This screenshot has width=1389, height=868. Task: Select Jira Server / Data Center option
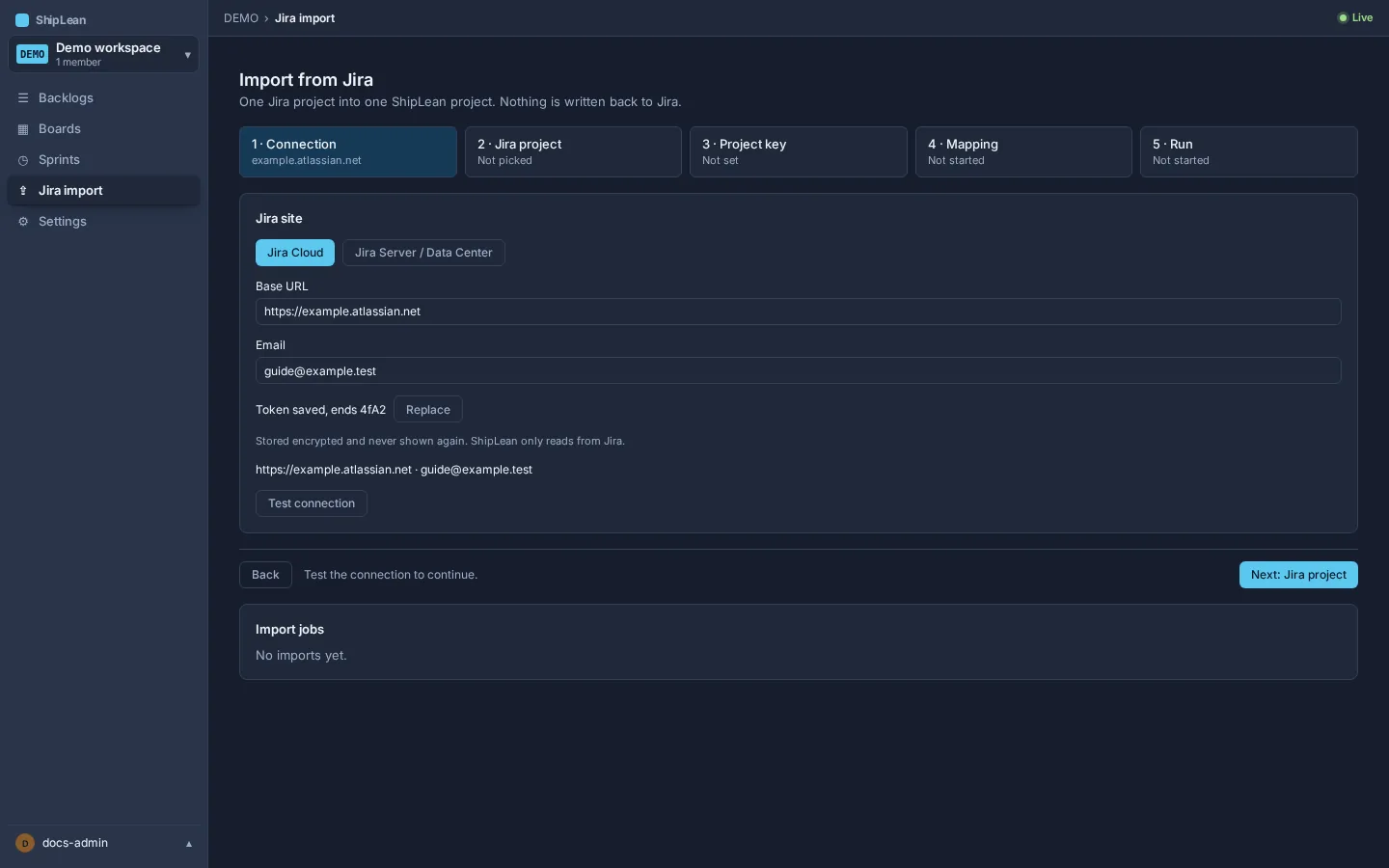point(423,253)
